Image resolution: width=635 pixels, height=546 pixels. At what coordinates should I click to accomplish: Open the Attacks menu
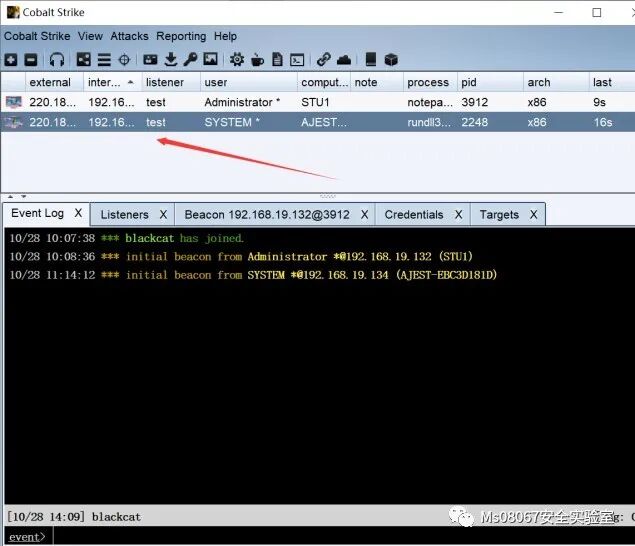(x=129, y=36)
